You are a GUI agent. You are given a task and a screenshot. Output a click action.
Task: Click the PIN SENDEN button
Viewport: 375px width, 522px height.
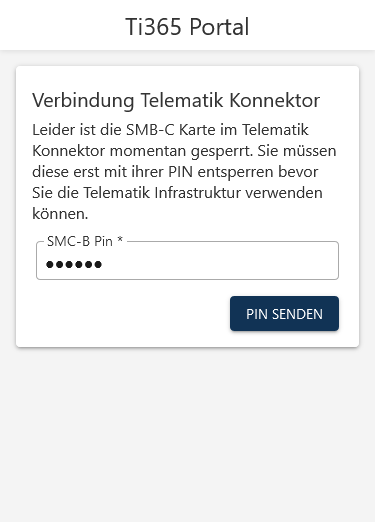click(x=284, y=314)
